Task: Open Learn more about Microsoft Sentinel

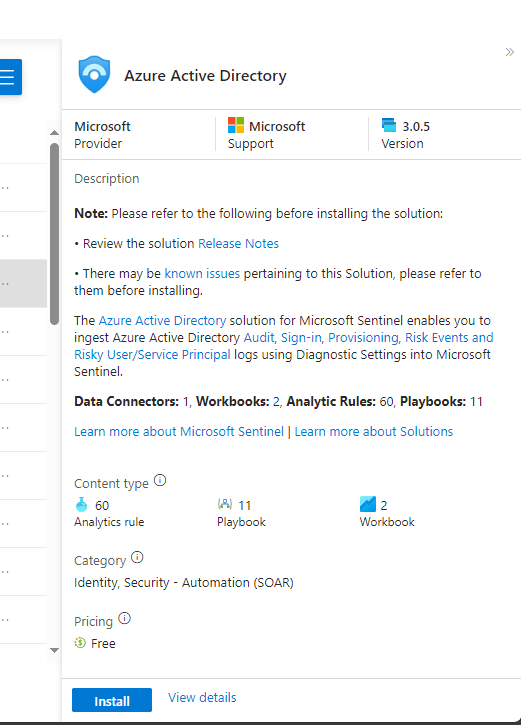Action: (x=179, y=431)
